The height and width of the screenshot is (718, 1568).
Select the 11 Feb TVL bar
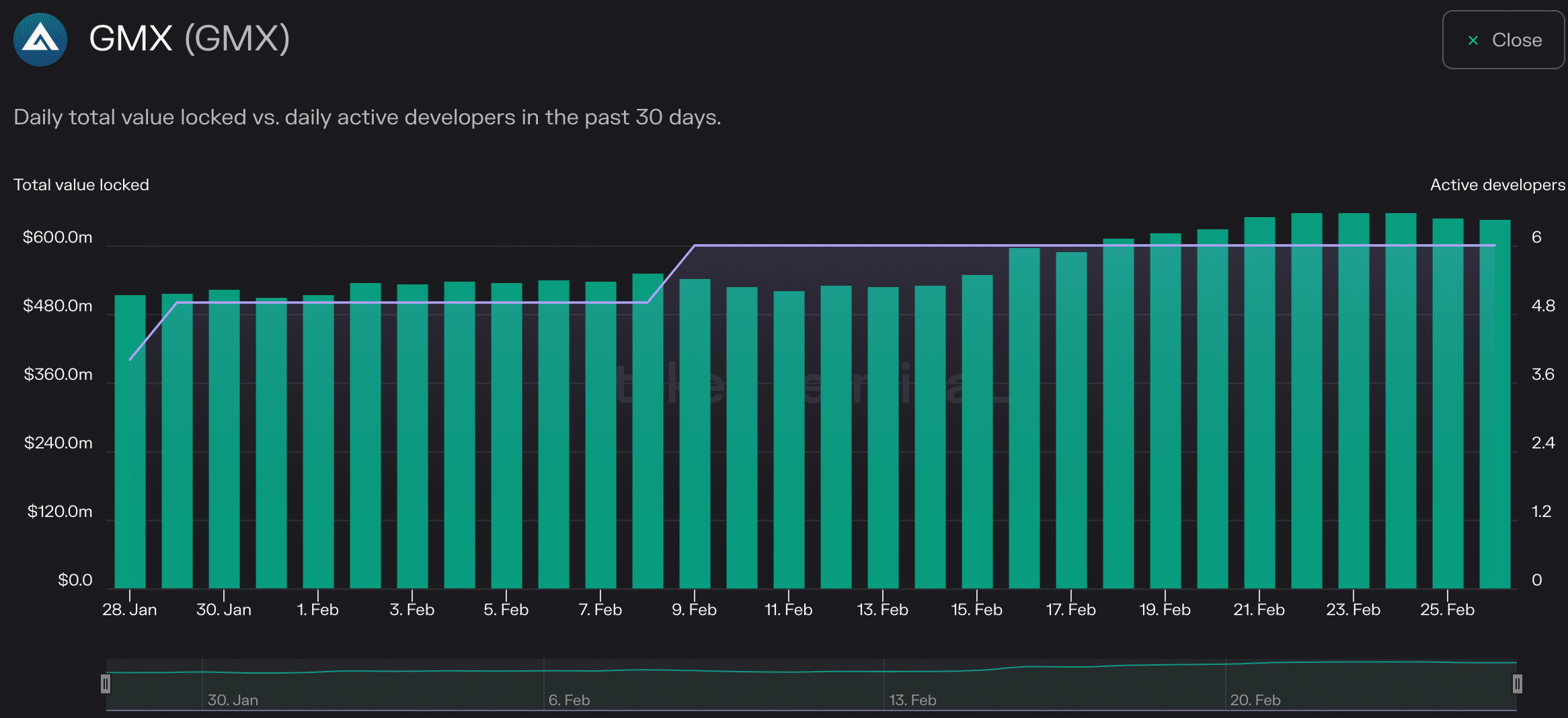pyautogui.click(x=789, y=440)
